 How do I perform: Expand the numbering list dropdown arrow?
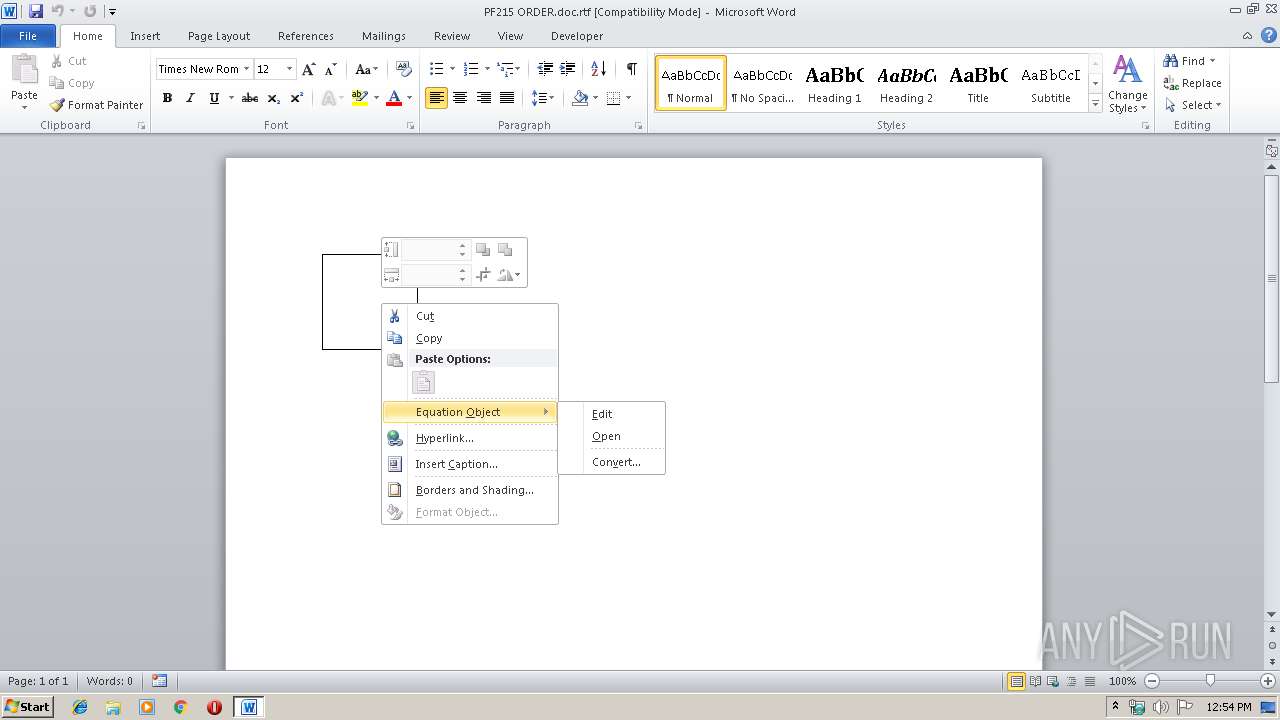pos(487,69)
